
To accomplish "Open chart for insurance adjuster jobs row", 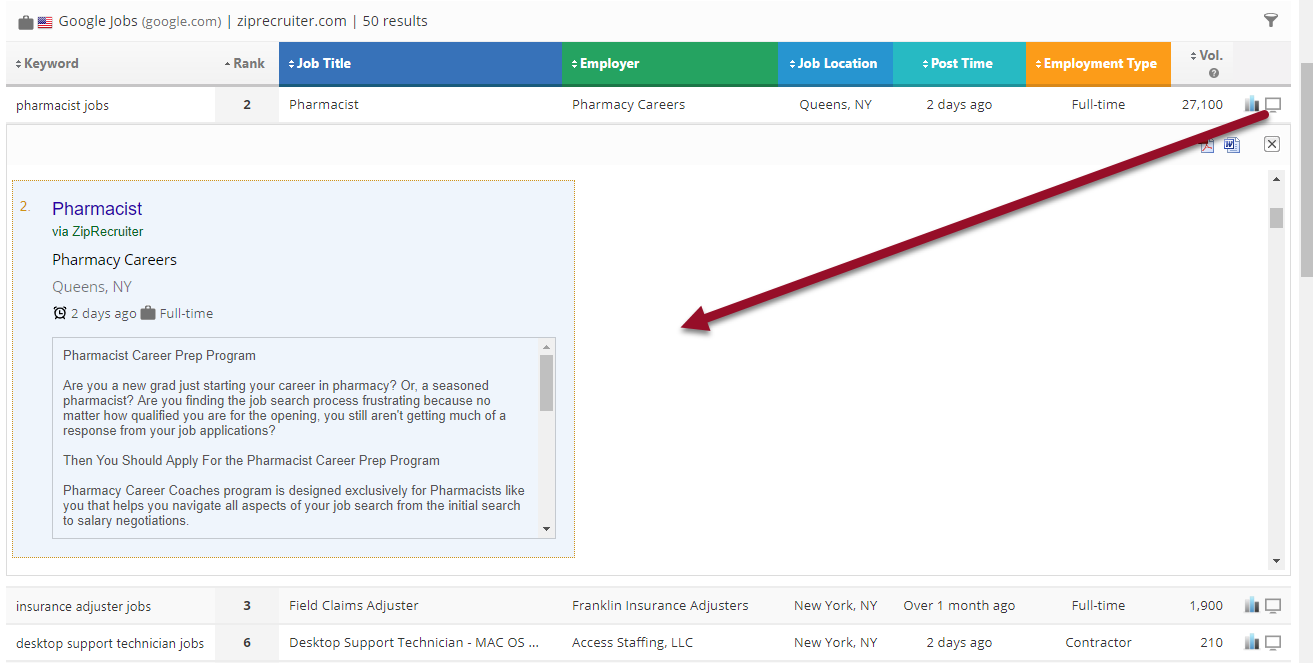I will [x=1252, y=605].
